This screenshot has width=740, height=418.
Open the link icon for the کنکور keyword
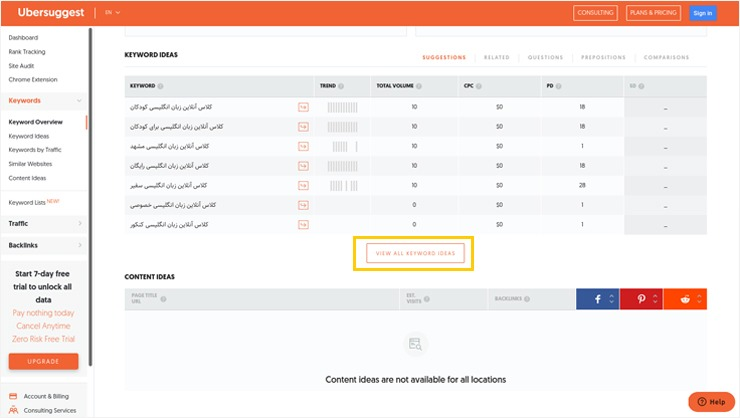point(303,225)
